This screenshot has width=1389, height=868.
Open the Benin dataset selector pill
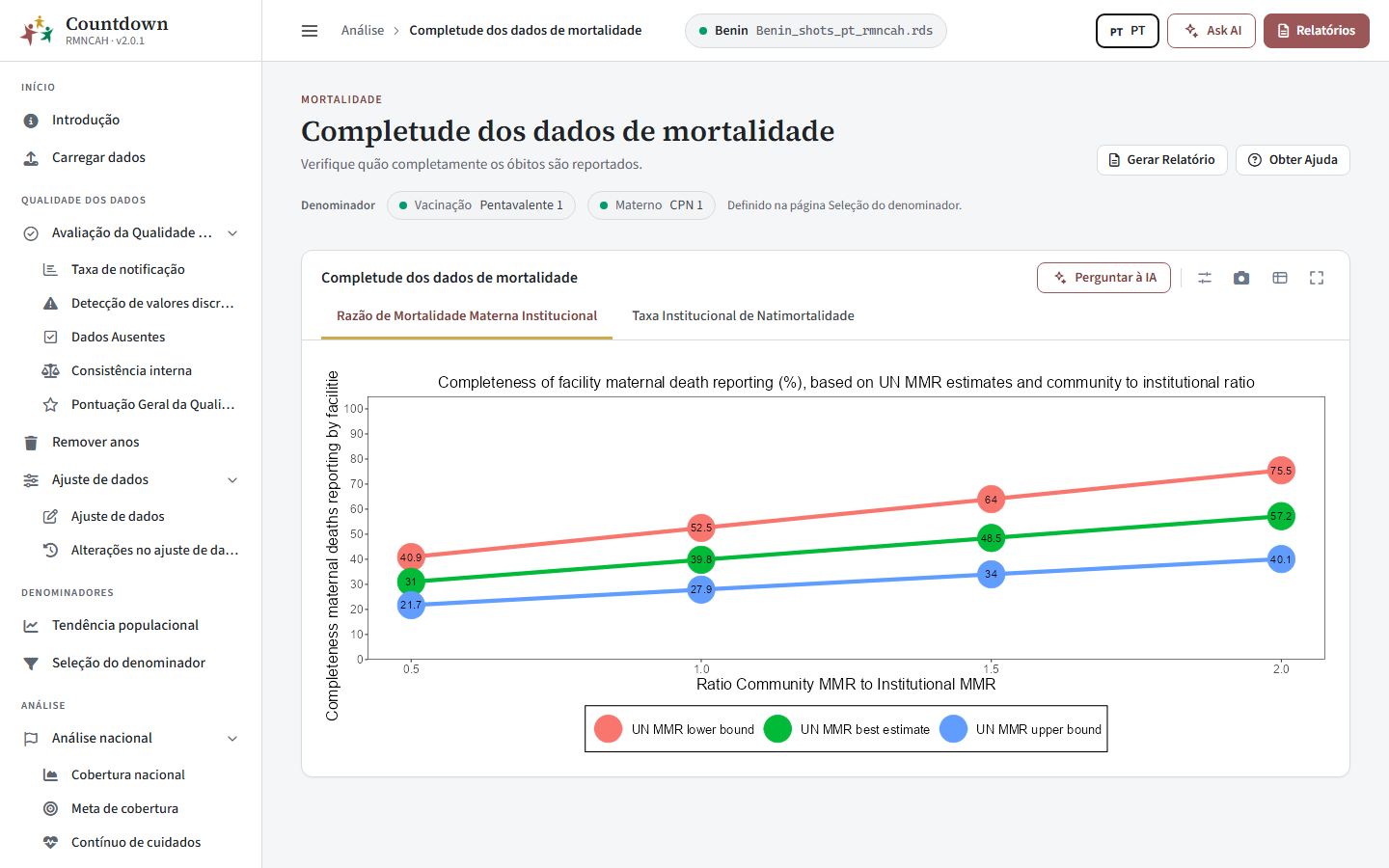point(816,31)
